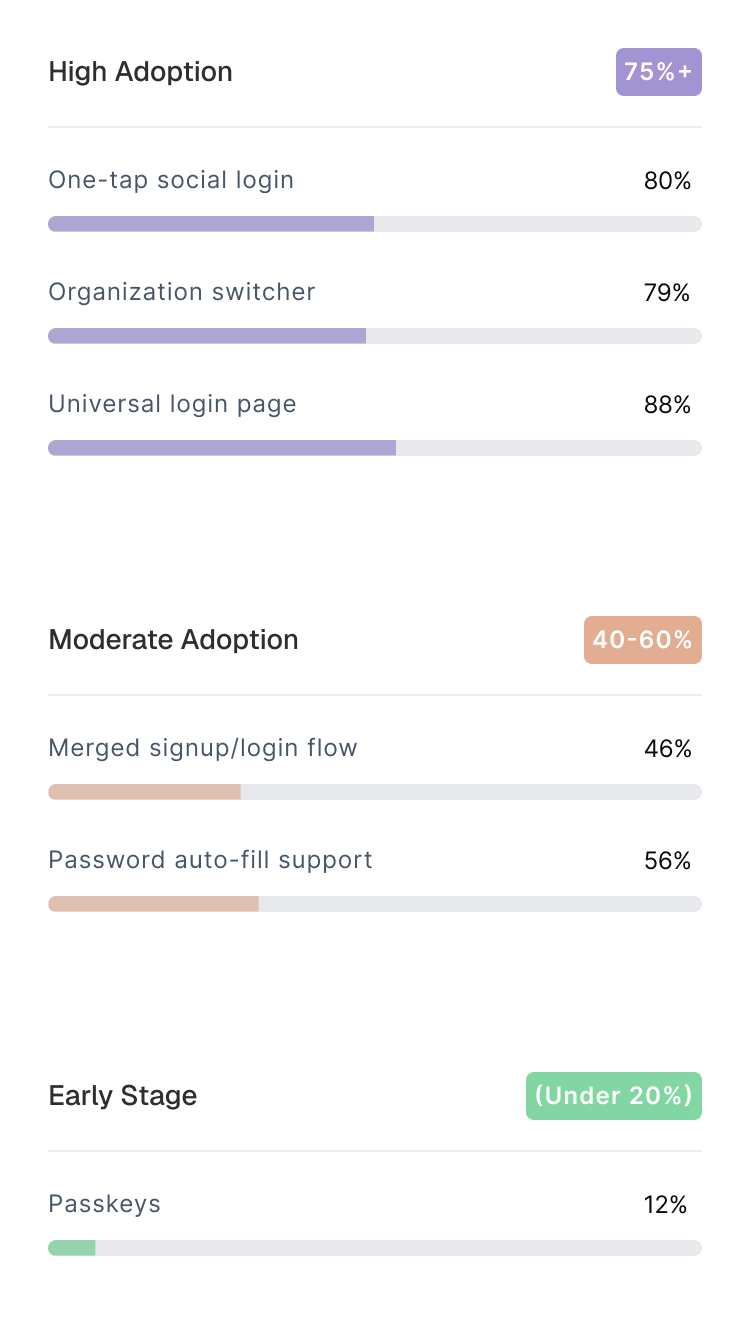
Task: Click the High Adoption heading
Action: (140, 72)
